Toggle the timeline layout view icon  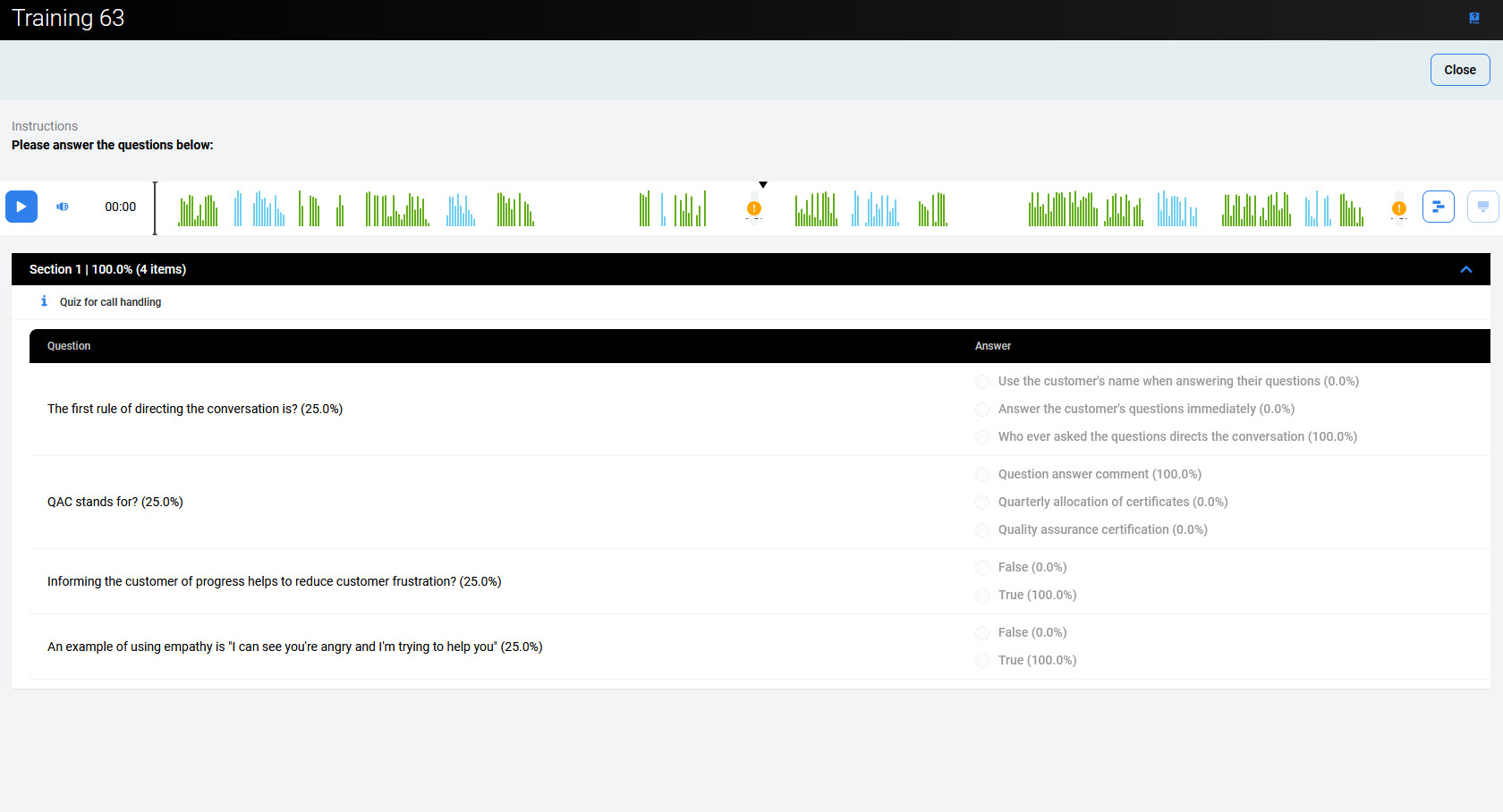click(1438, 207)
